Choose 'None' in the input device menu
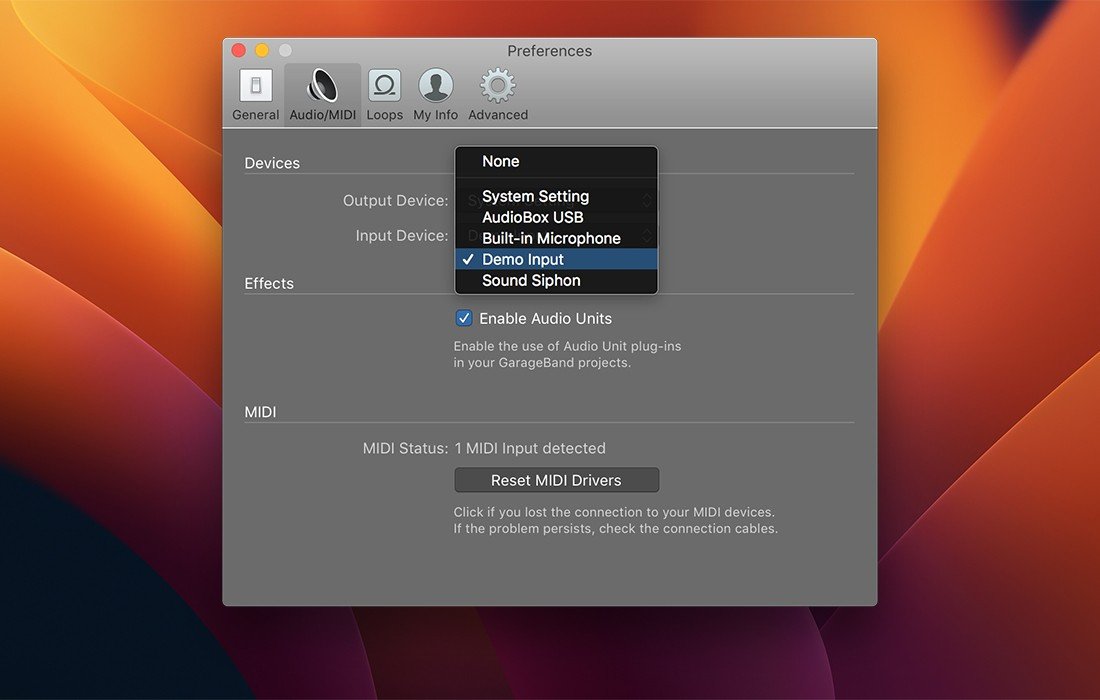Image resolution: width=1100 pixels, height=700 pixels. 500,161
